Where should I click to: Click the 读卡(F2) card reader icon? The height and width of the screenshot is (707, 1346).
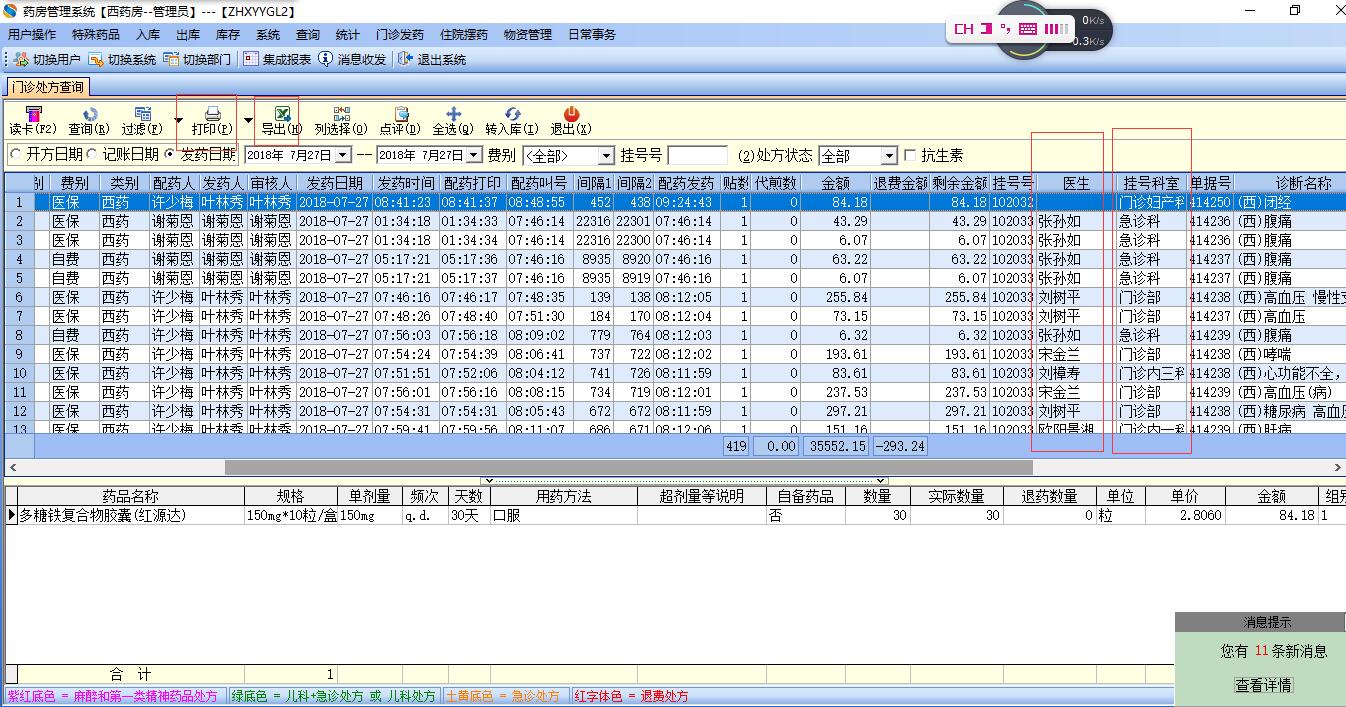tap(33, 121)
